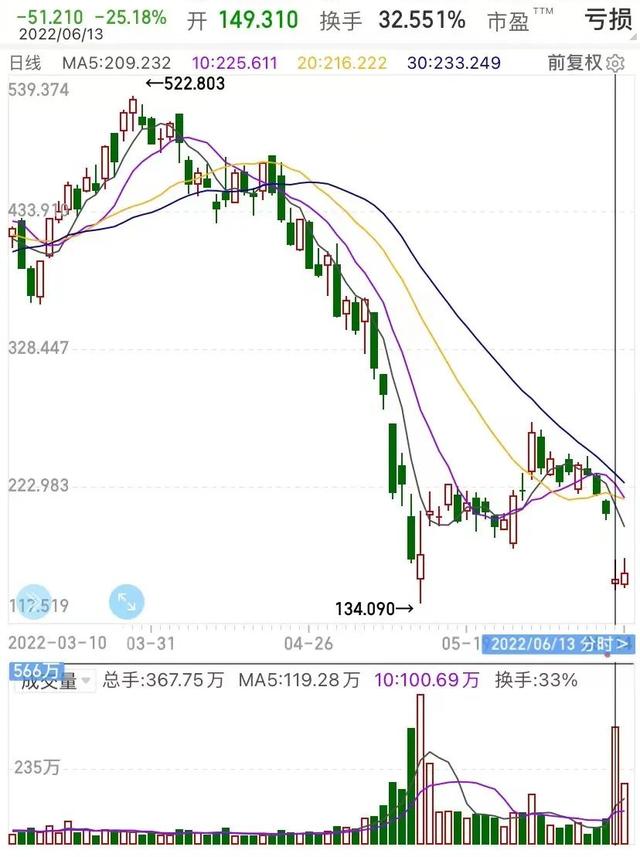Open the chart settings gear icon
Image resolution: width=640 pixels, height=857 pixels.
615,63
